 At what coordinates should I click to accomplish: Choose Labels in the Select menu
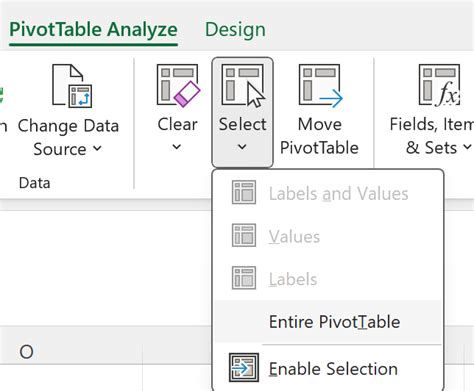coord(328,279)
